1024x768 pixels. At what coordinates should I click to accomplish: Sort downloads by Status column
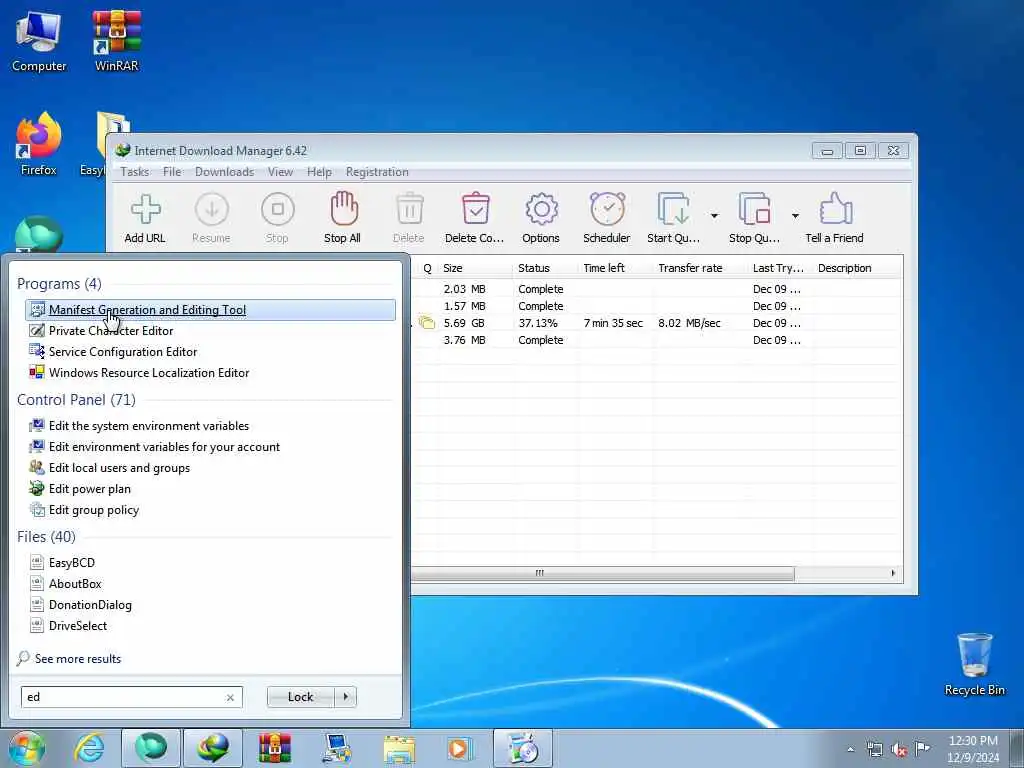545,268
